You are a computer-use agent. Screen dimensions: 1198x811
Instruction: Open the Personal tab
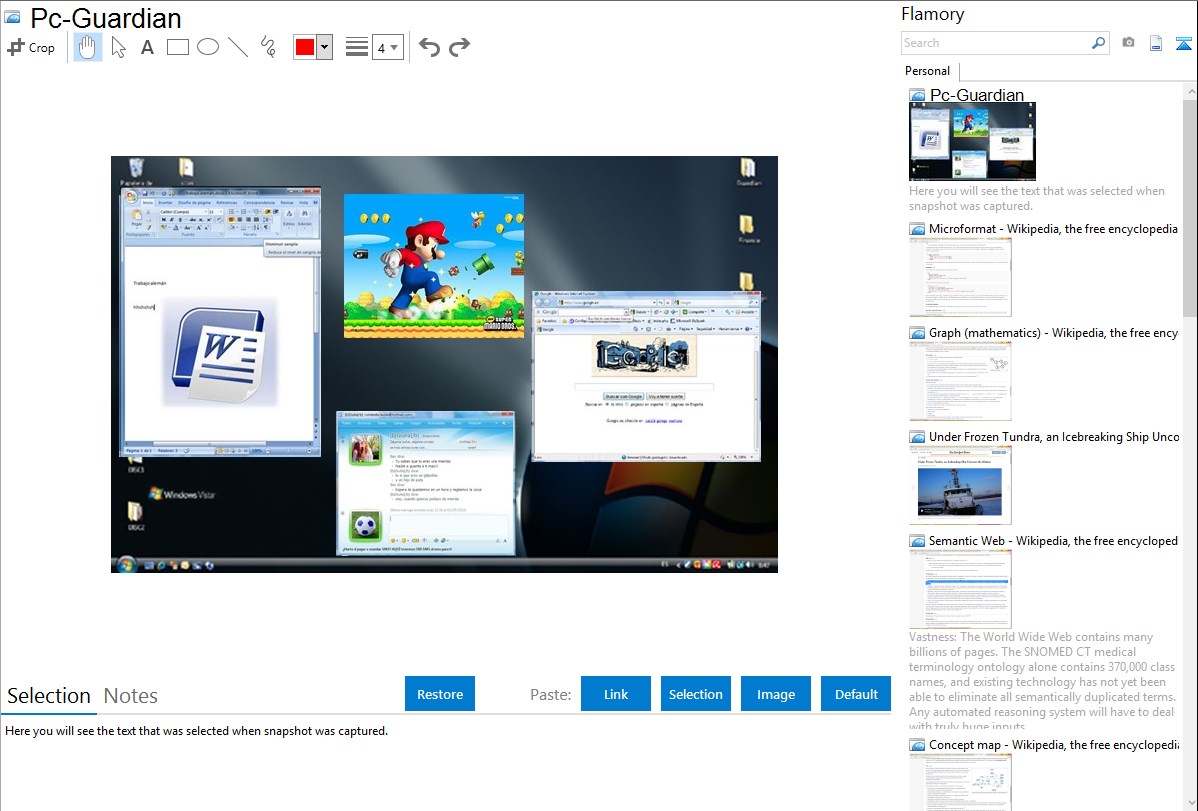927,71
